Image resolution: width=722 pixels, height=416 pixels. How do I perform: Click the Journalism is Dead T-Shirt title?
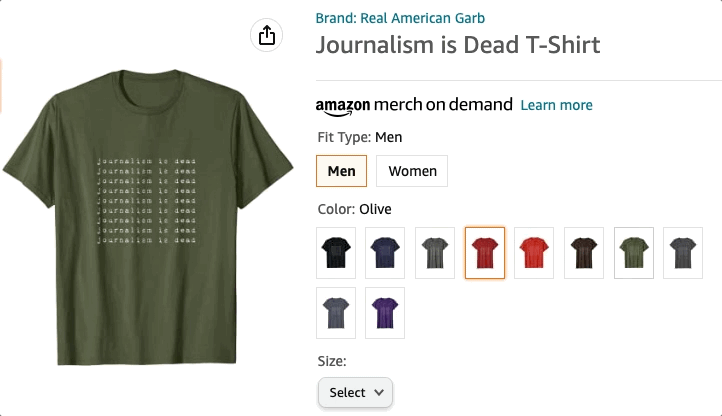click(458, 46)
